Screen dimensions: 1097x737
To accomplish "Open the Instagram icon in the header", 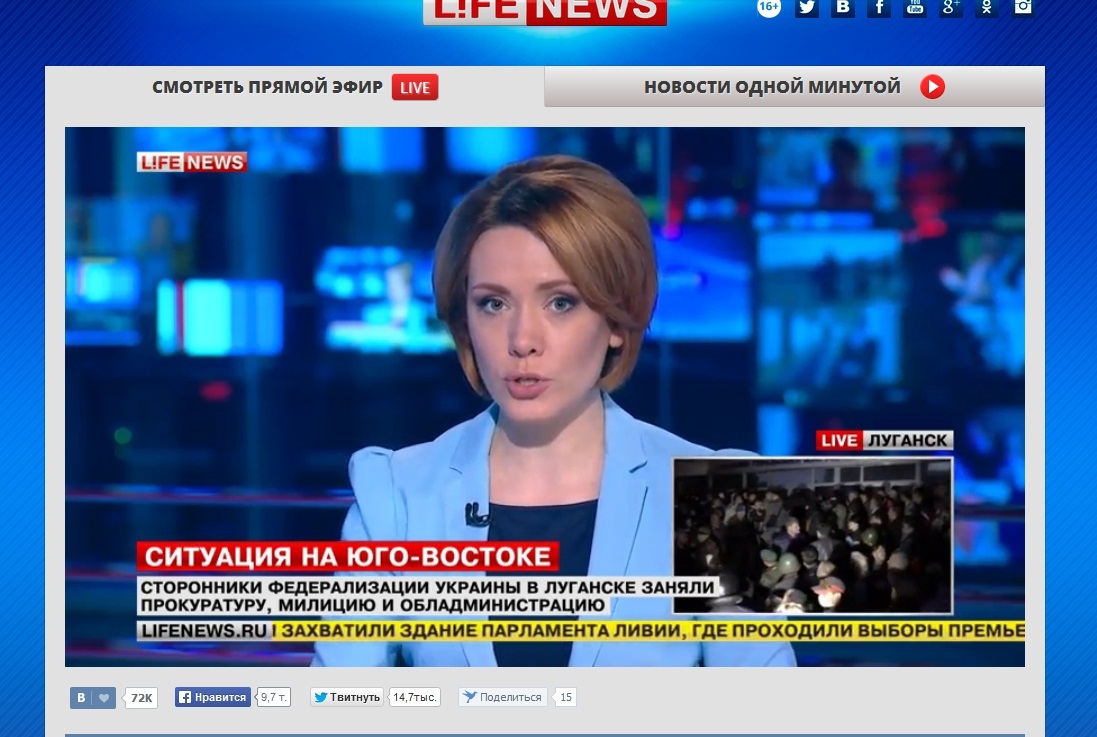I will pos(1023,8).
